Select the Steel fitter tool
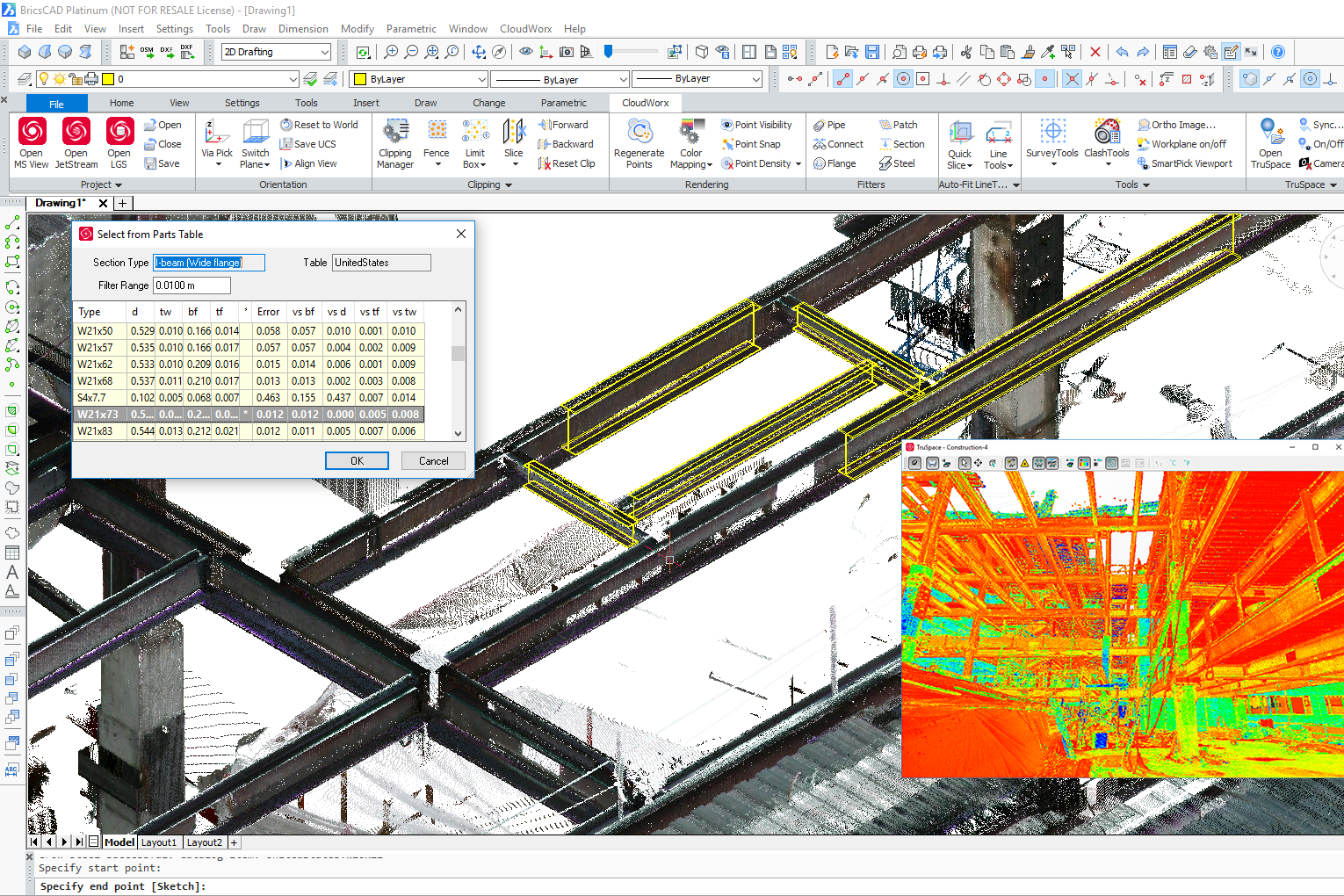 pyautogui.click(x=897, y=163)
